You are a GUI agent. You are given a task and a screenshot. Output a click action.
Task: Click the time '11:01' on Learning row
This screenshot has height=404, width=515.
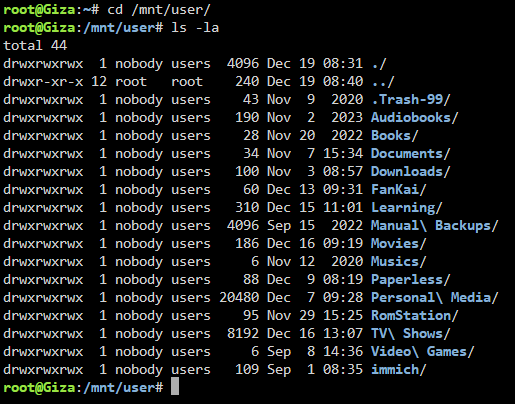pyautogui.click(x=343, y=208)
